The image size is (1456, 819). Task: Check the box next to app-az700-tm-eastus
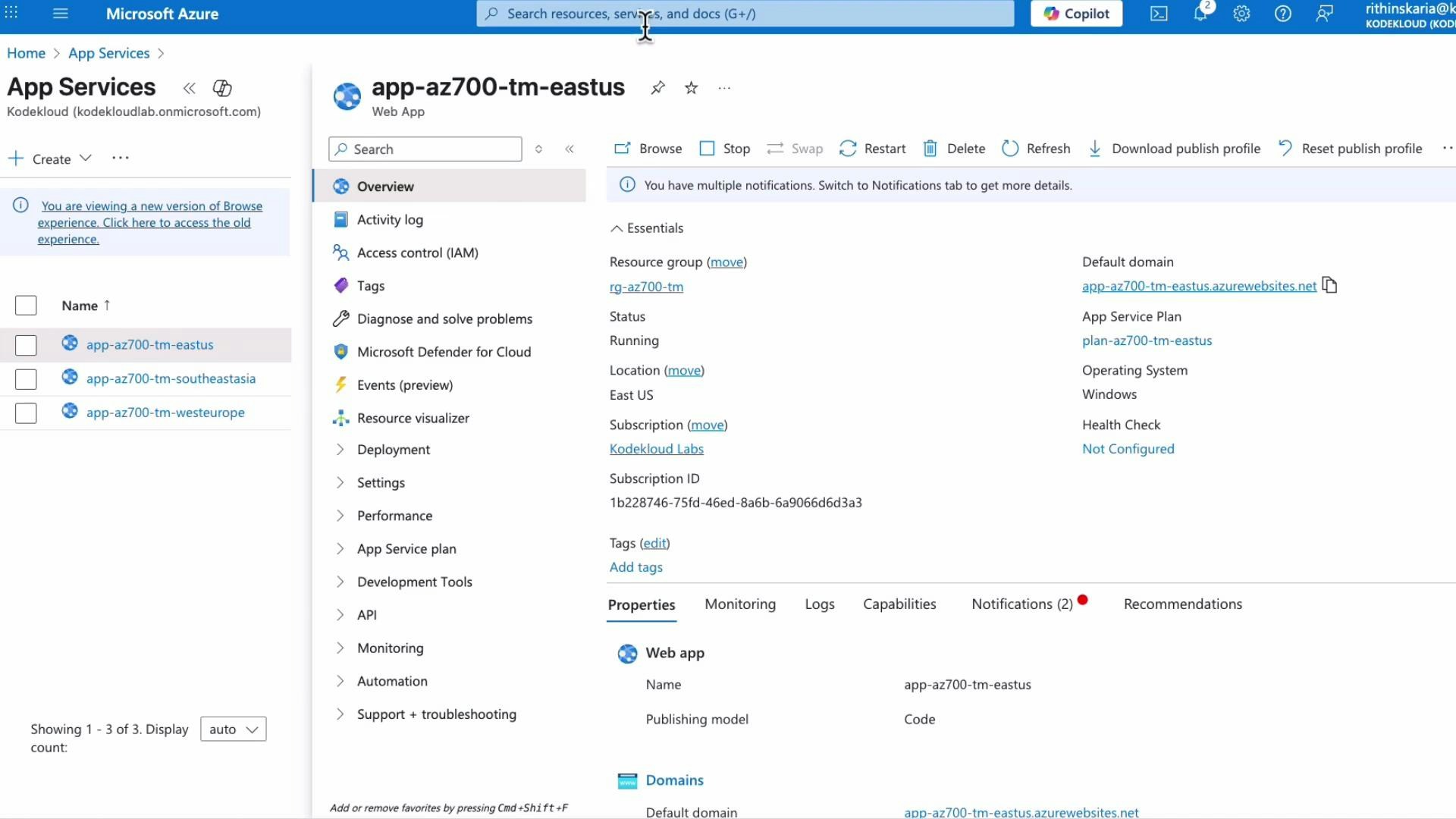(x=25, y=345)
